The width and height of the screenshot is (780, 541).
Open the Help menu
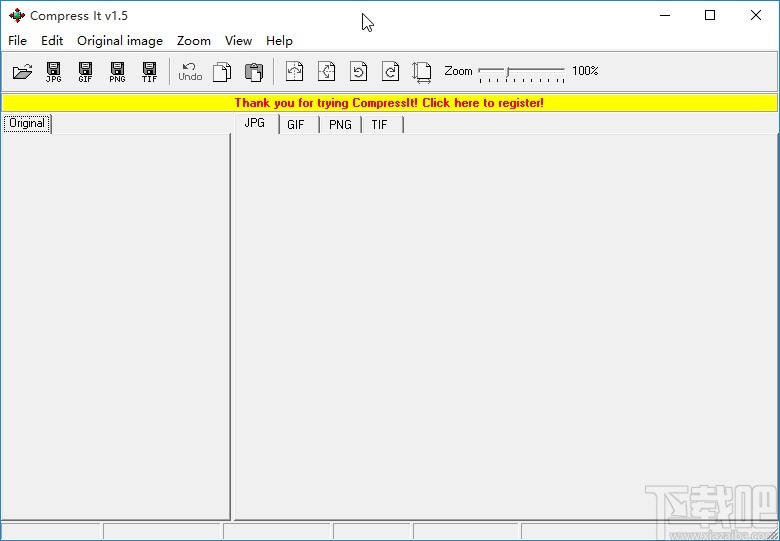tap(280, 41)
